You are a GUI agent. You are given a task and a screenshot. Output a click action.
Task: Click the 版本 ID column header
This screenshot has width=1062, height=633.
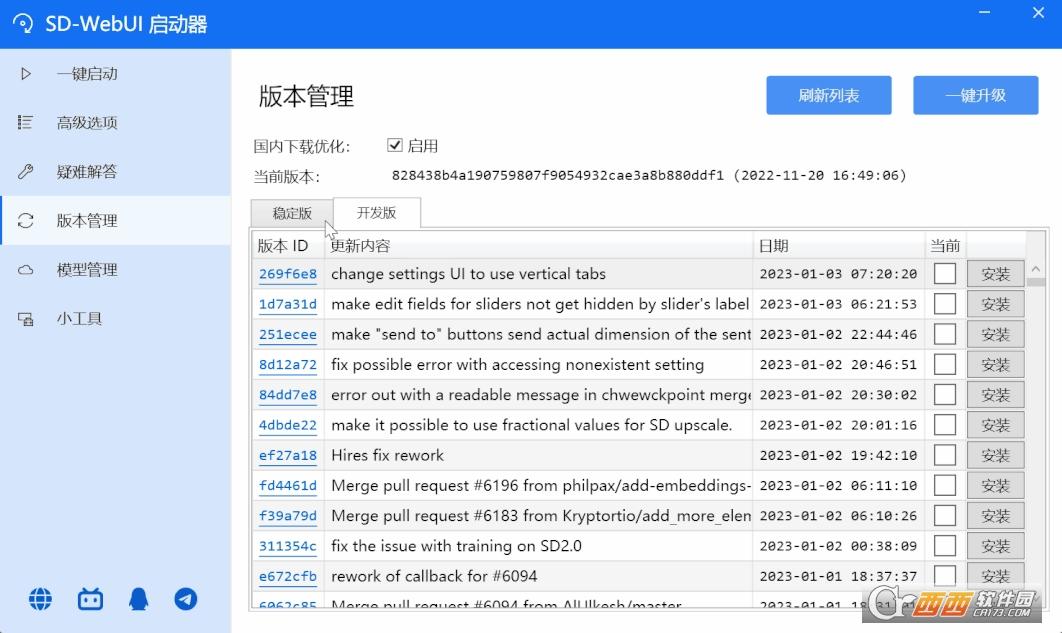pos(288,245)
